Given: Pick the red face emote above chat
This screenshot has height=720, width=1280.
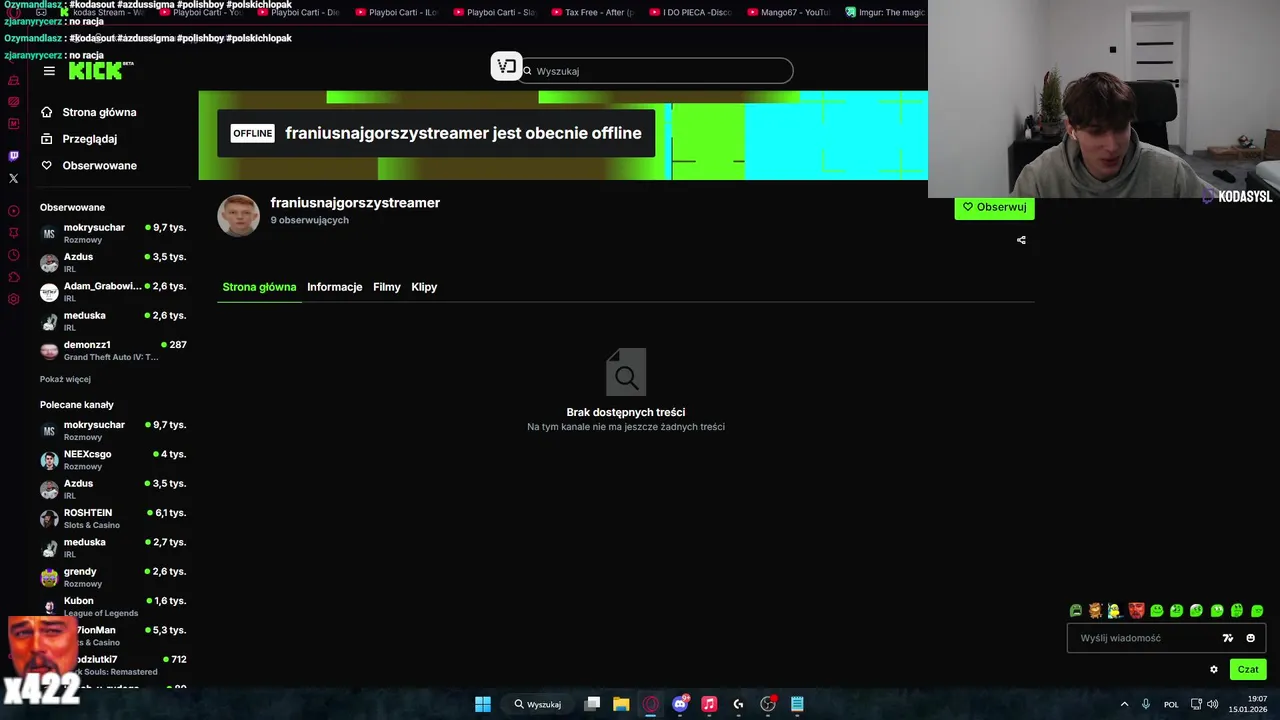Looking at the screenshot, I should click(1136, 611).
